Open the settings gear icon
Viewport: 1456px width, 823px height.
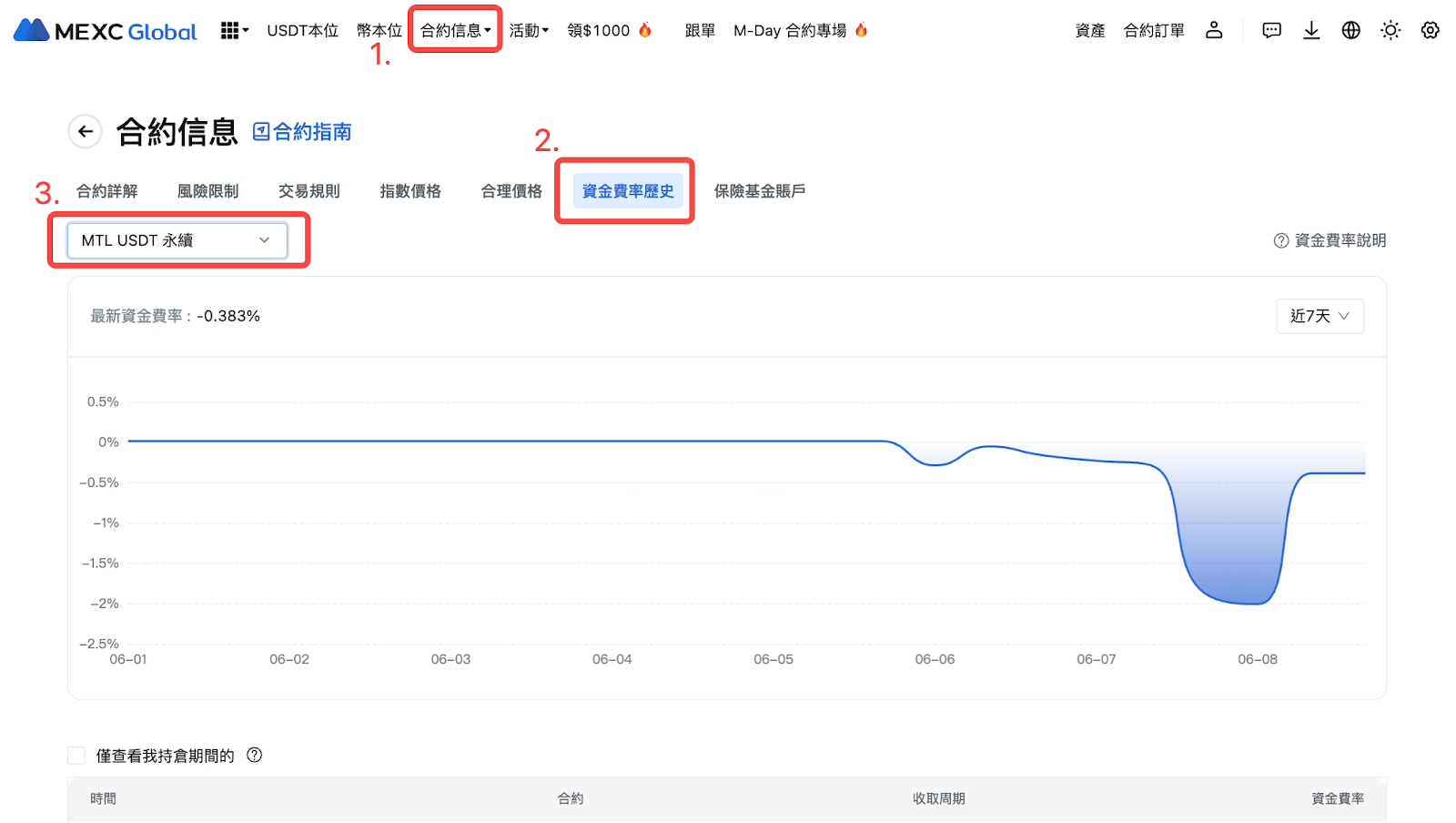tap(1431, 30)
